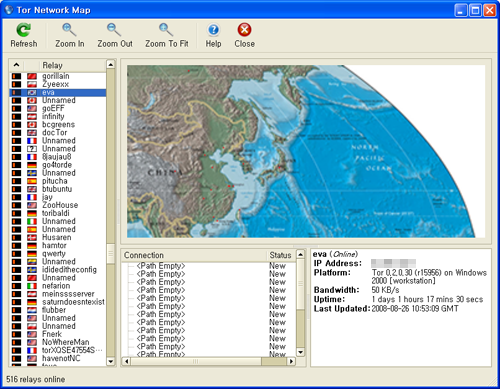Click connection list scroll down arrow
Screen dimensions: 500x389
click(300, 352)
